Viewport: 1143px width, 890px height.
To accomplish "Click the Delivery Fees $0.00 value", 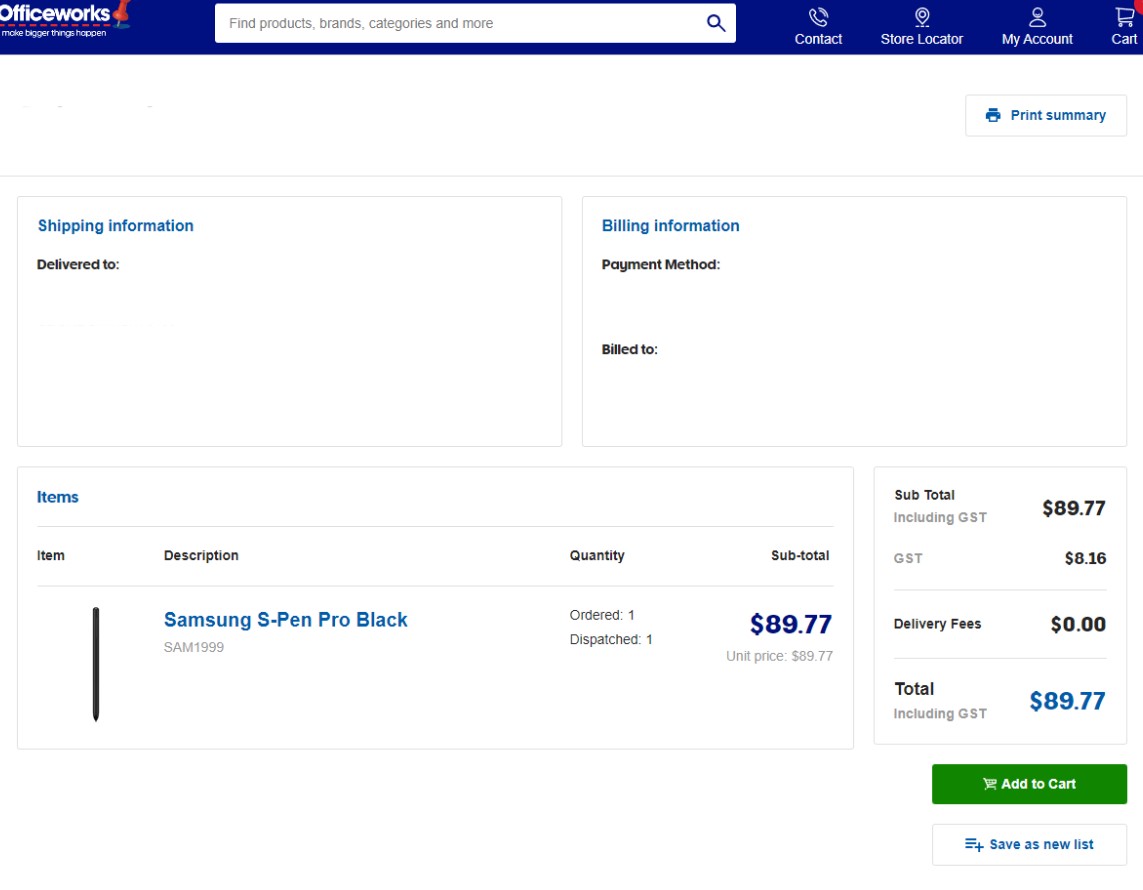I will (x=1078, y=624).
